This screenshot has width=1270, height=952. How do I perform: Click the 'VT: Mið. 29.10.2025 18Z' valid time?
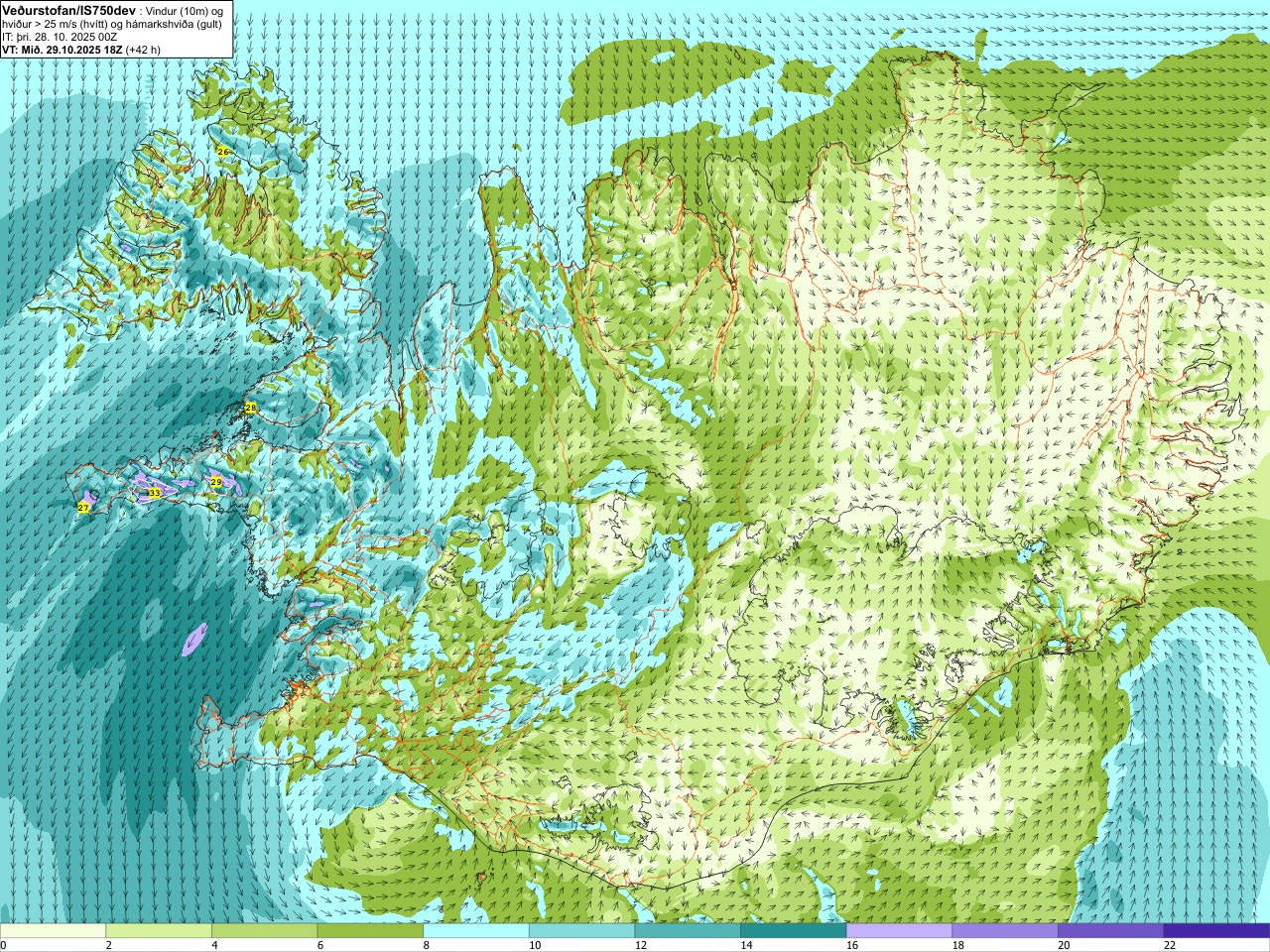pos(63,50)
